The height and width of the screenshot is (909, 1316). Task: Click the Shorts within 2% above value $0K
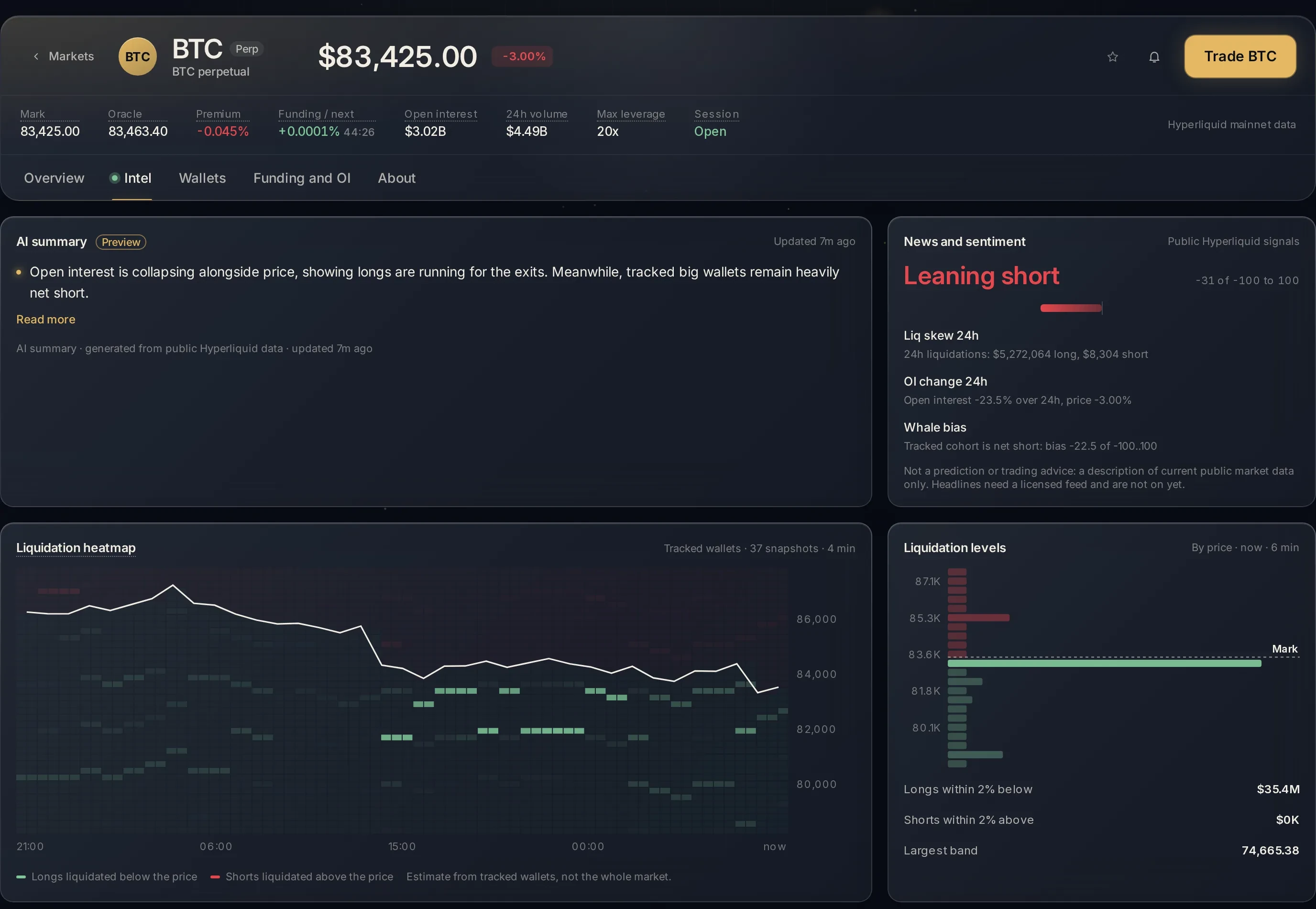click(x=1287, y=820)
